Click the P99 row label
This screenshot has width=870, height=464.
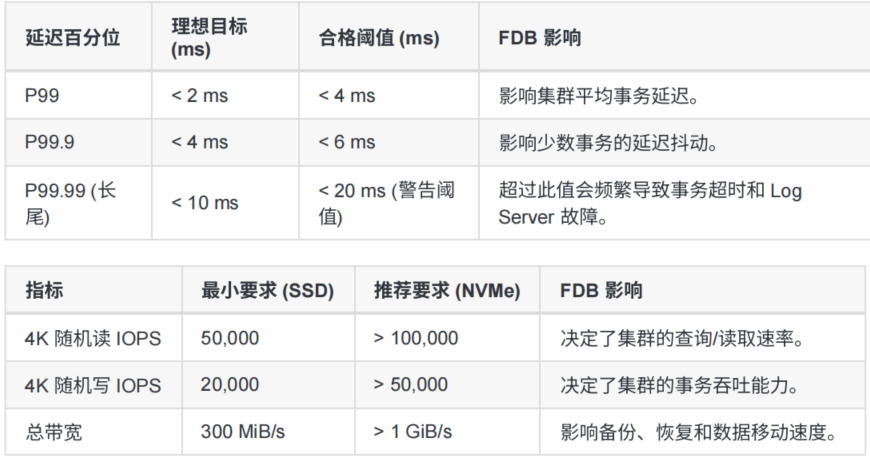tap(42, 95)
